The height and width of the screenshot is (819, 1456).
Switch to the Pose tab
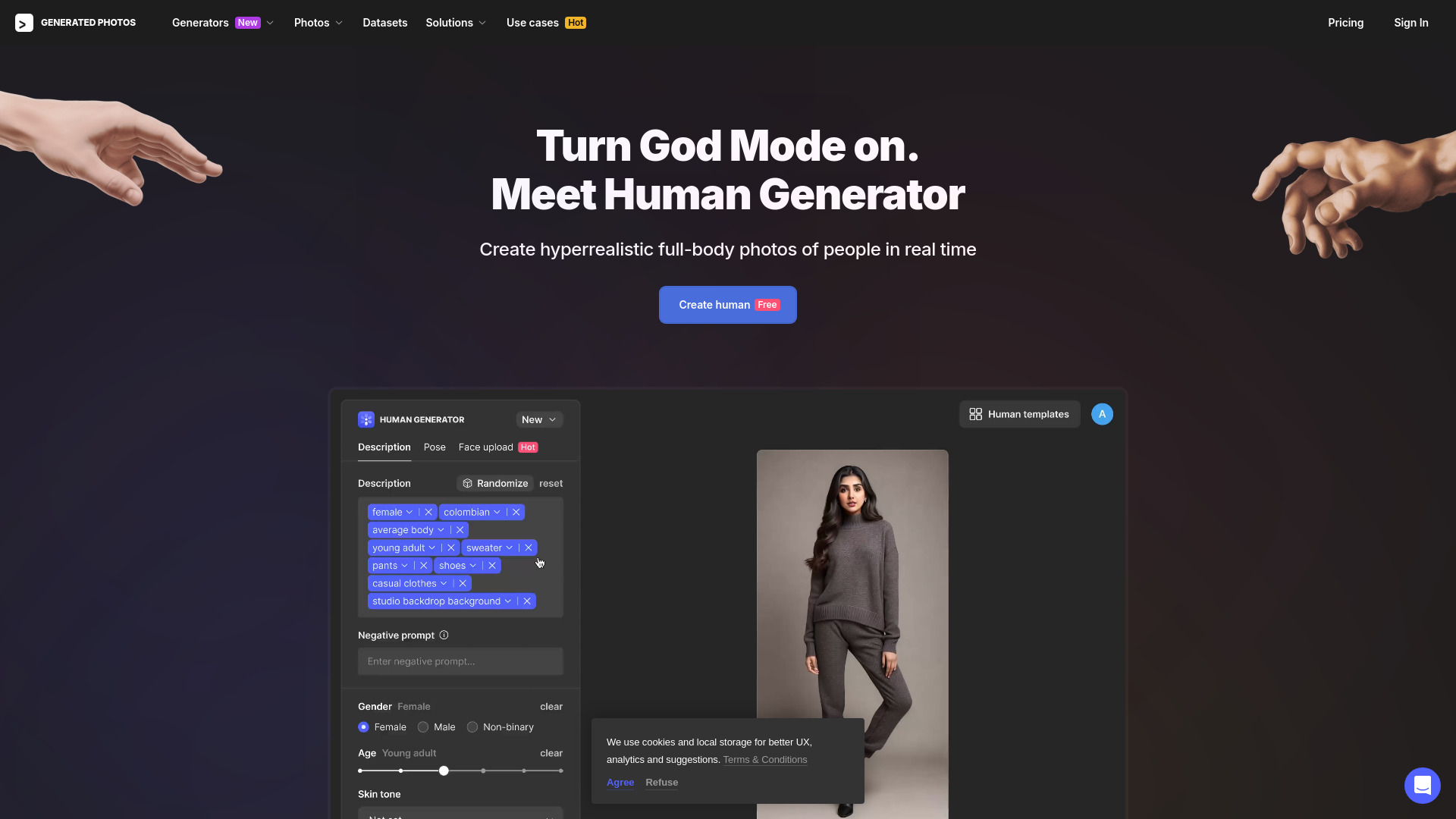[434, 447]
